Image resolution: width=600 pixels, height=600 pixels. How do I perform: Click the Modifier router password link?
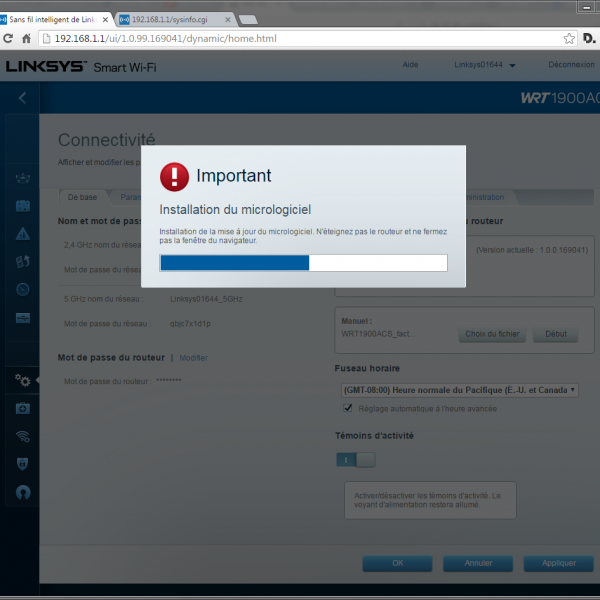[193, 357]
